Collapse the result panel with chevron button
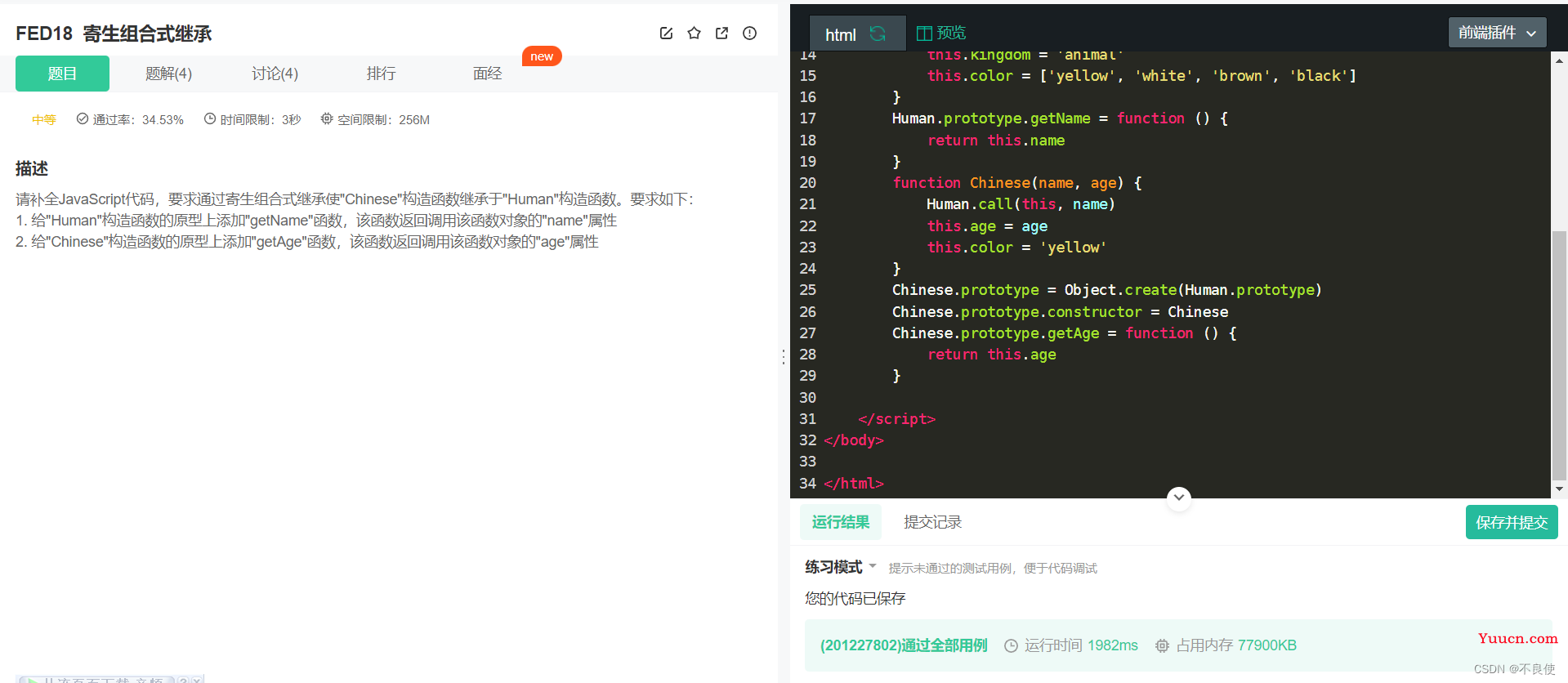The height and width of the screenshot is (683, 1568). [1178, 497]
